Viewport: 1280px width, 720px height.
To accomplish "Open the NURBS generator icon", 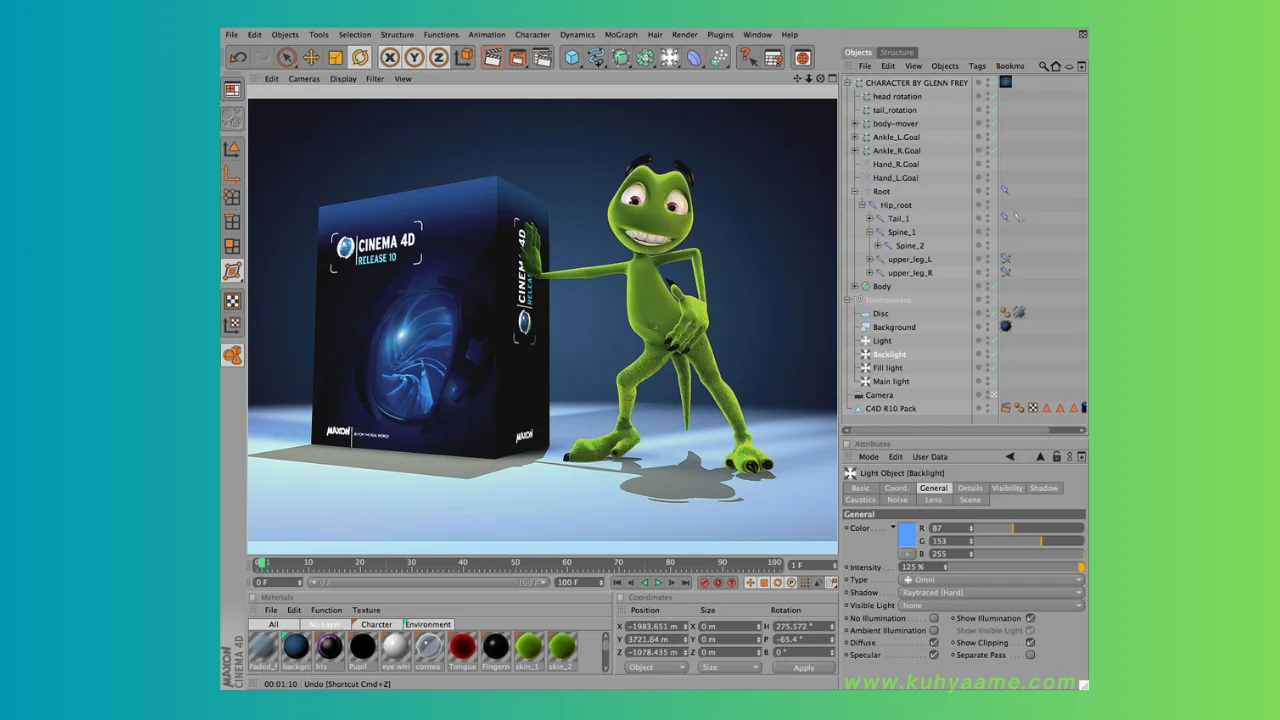I will [x=621, y=58].
